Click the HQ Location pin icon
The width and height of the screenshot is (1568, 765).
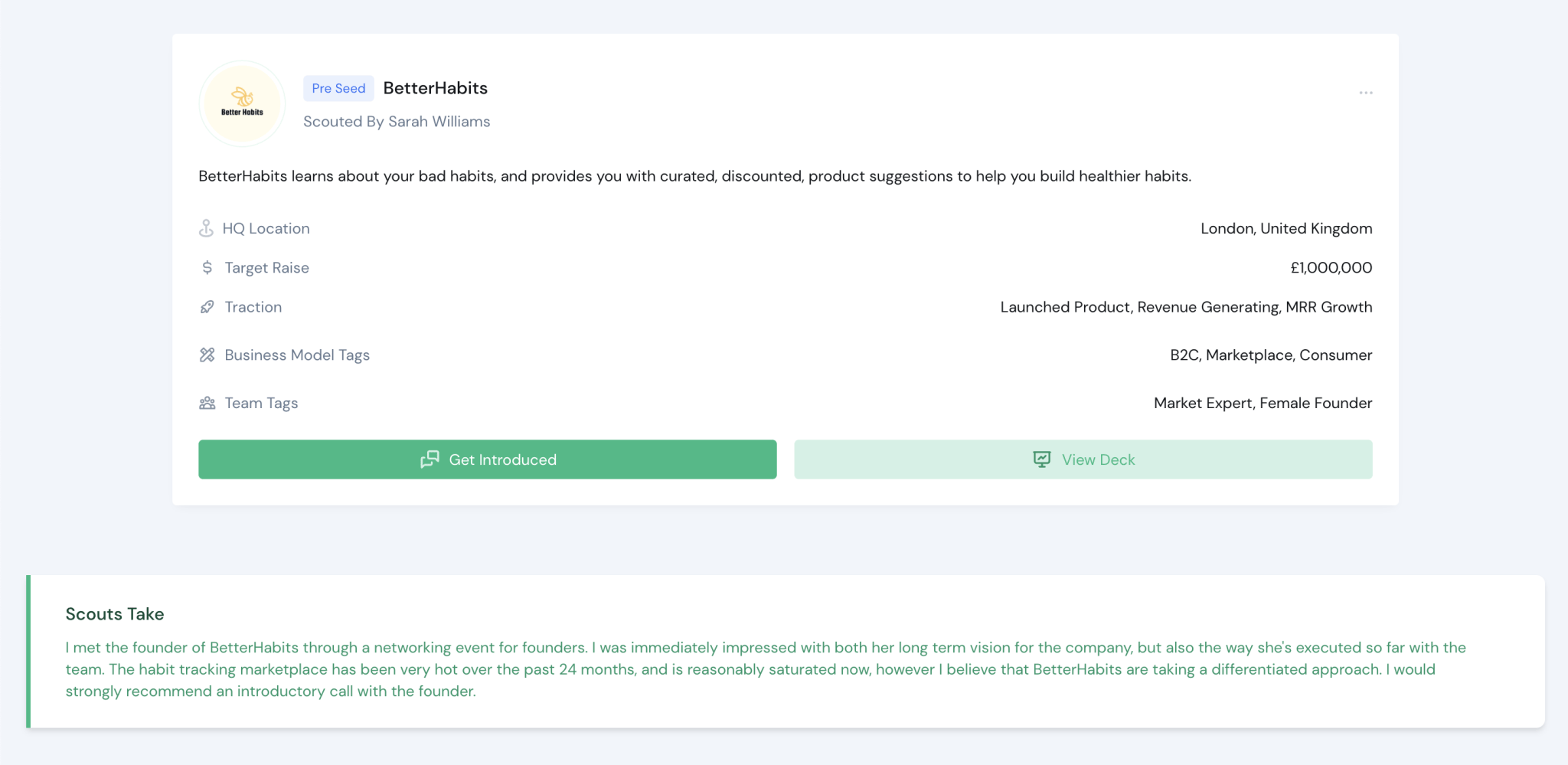pos(206,228)
